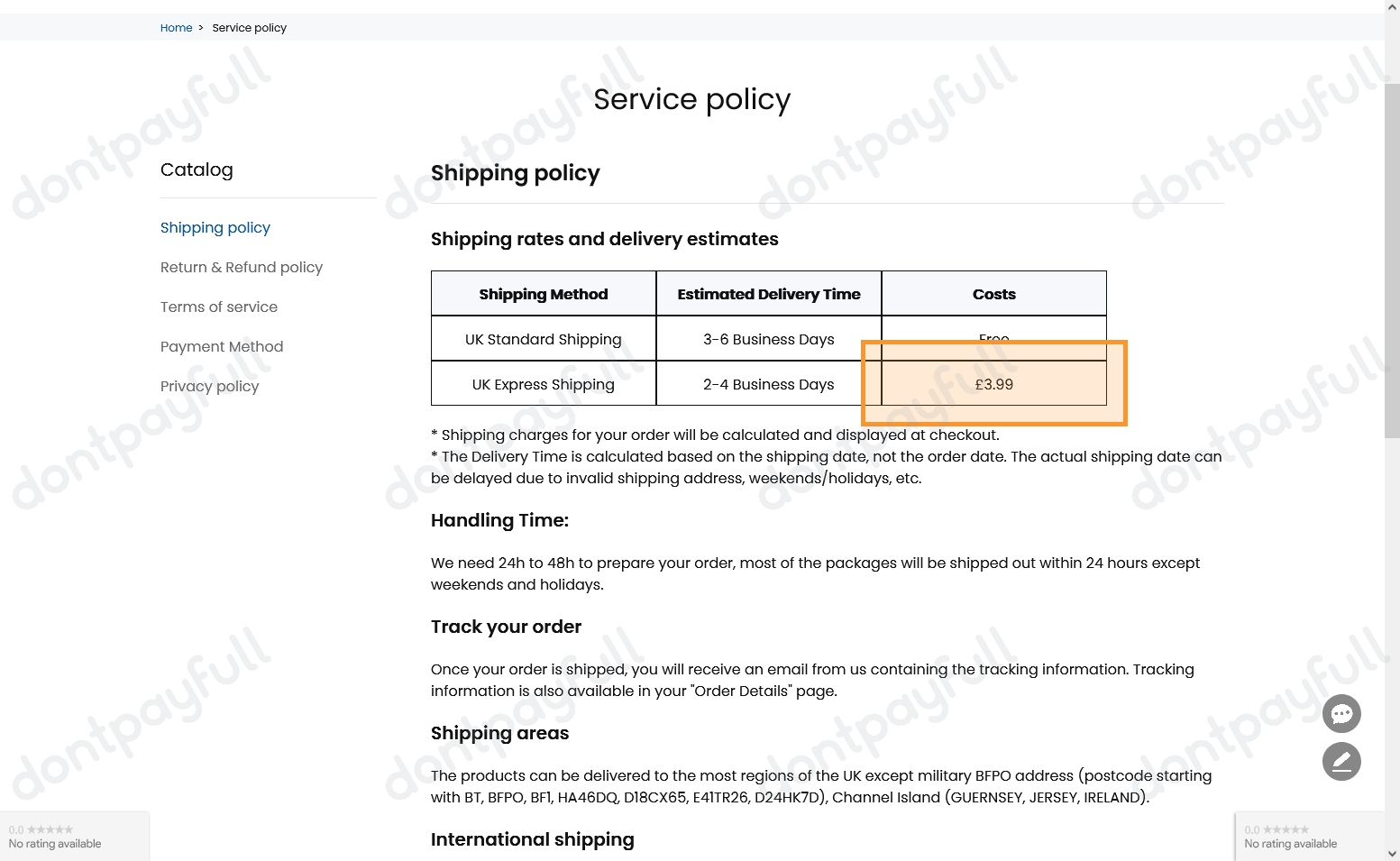Click the highlighted £3.99 cost cell

993,384
